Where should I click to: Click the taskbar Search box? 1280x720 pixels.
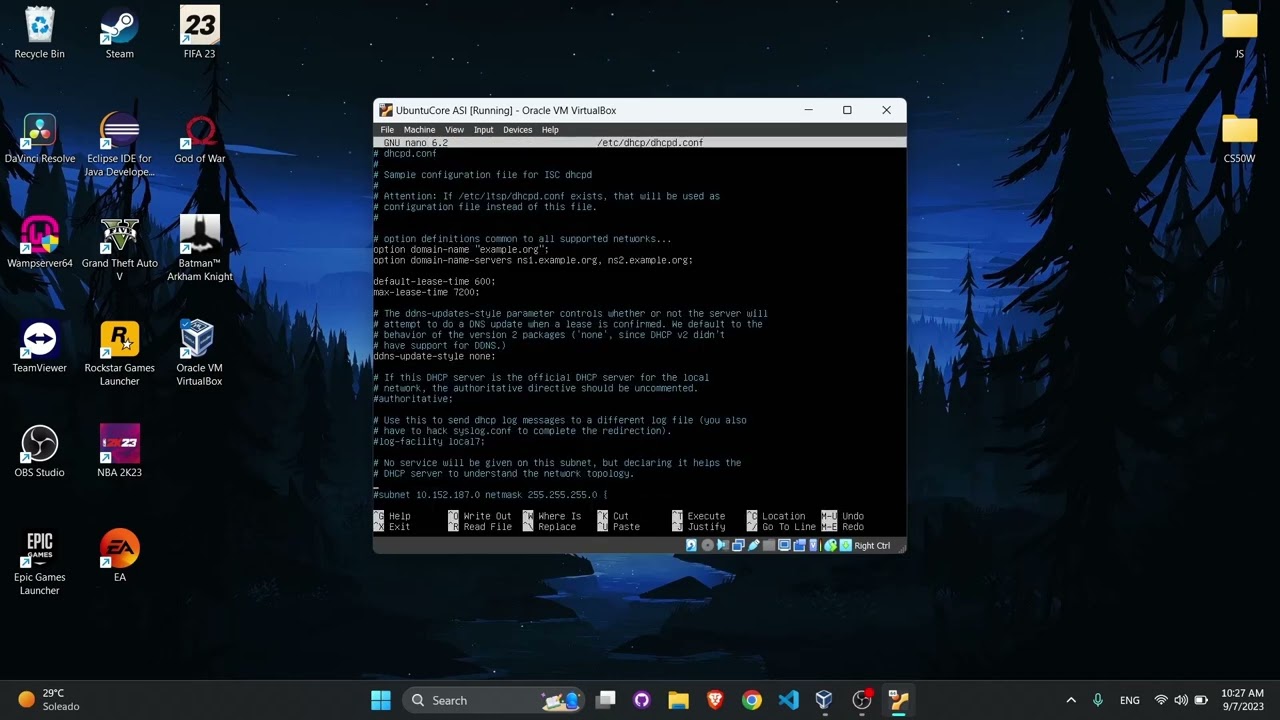[x=494, y=700]
